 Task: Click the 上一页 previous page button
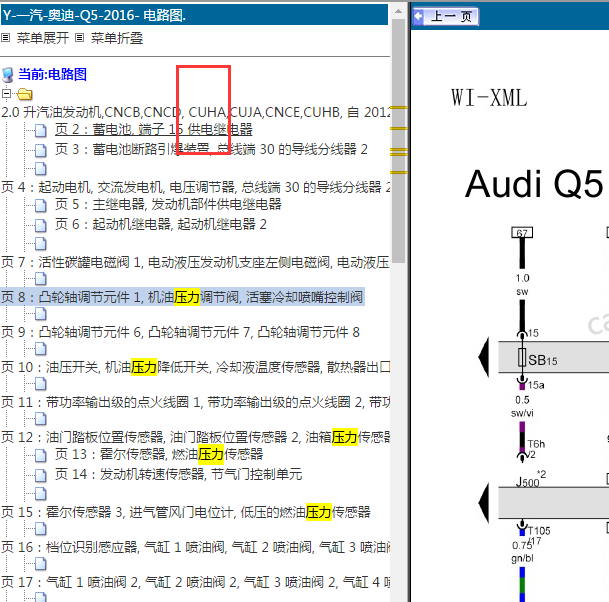[445, 16]
